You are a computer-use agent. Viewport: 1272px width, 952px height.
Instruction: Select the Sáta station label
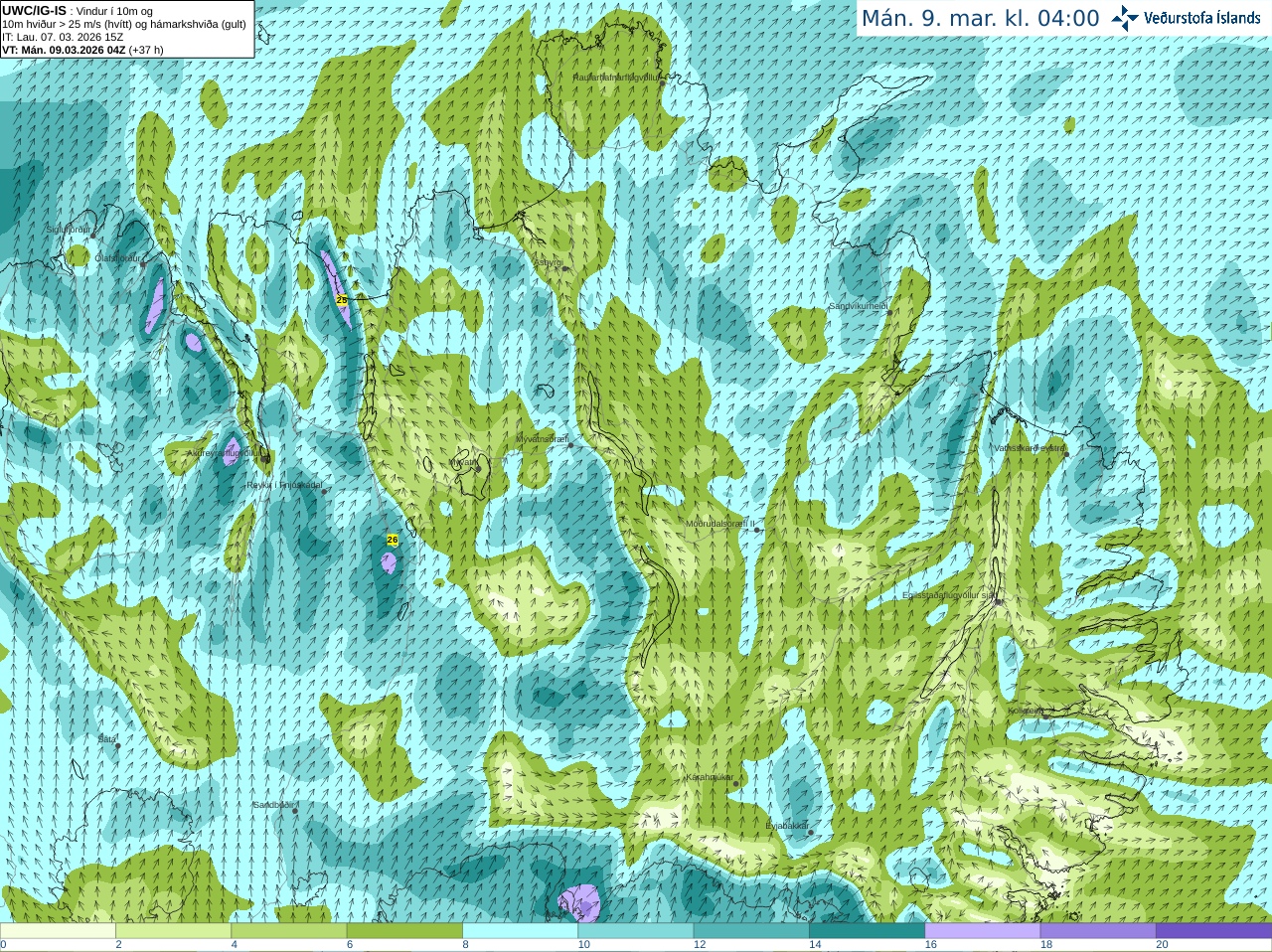pyautogui.click(x=106, y=739)
